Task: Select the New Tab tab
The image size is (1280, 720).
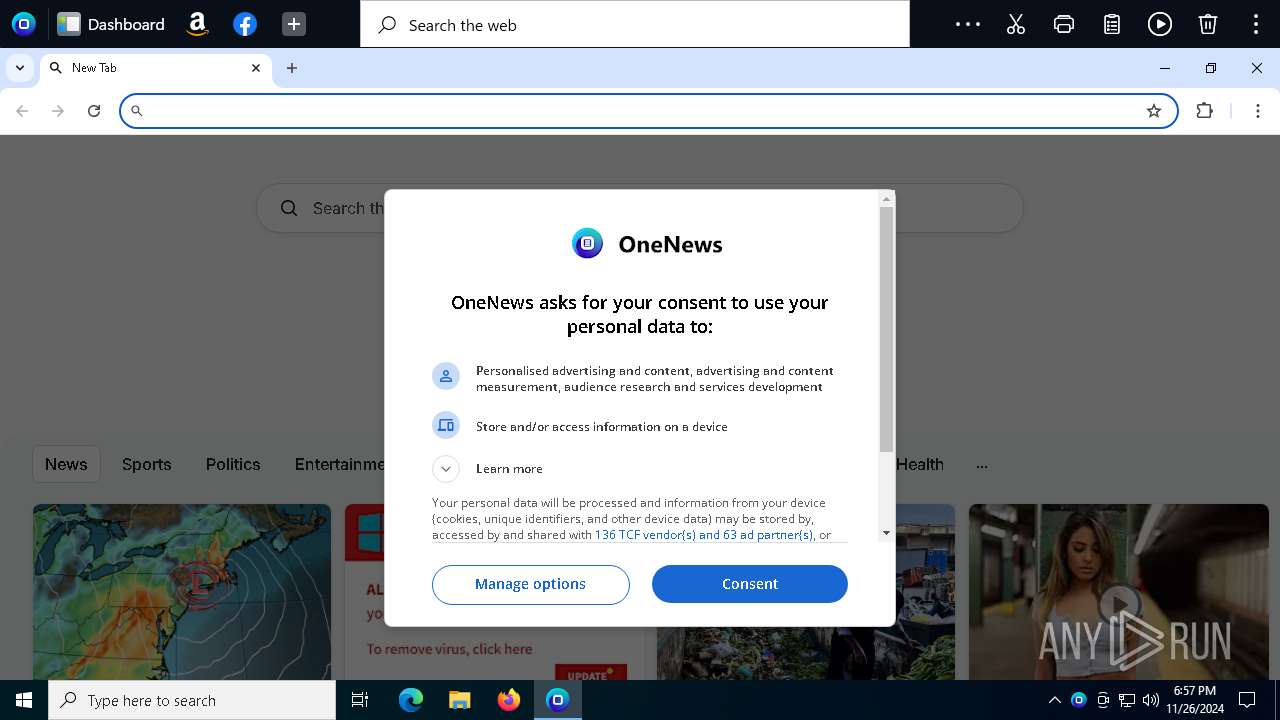Action: pyautogui.click(x=155, y=68)
